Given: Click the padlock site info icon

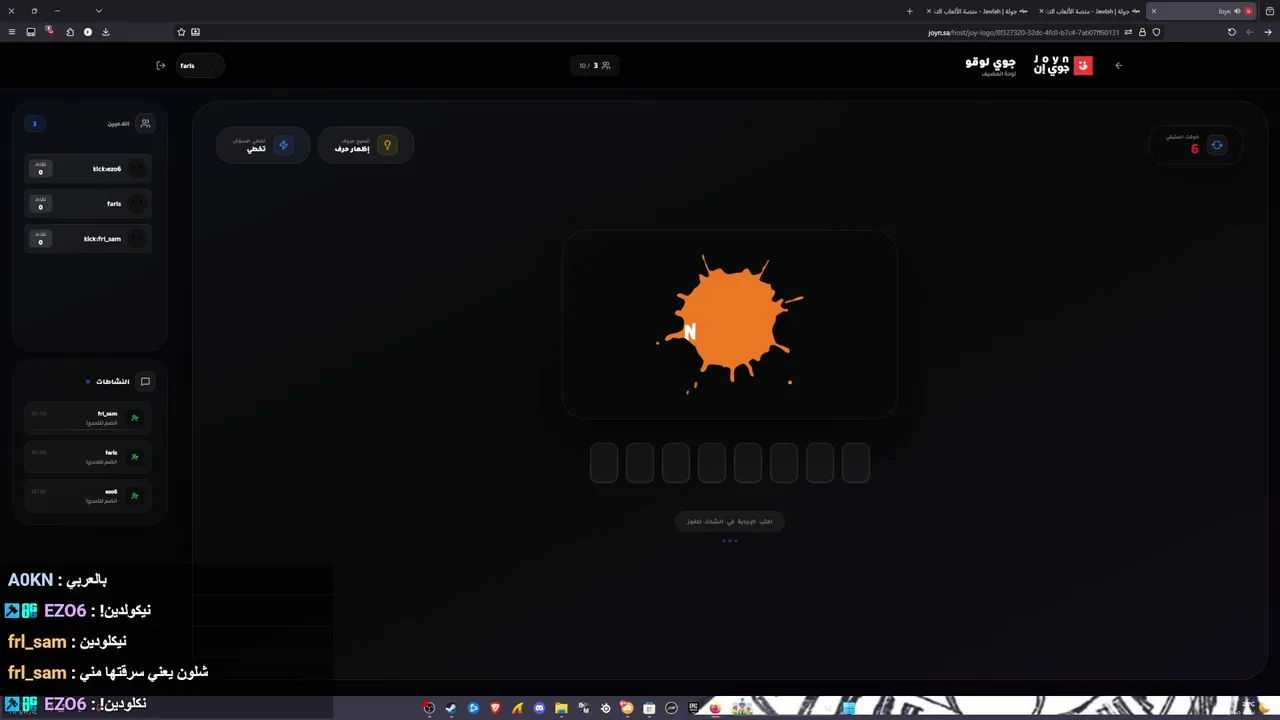Looking at the screenshot, I should [1142, 32].
